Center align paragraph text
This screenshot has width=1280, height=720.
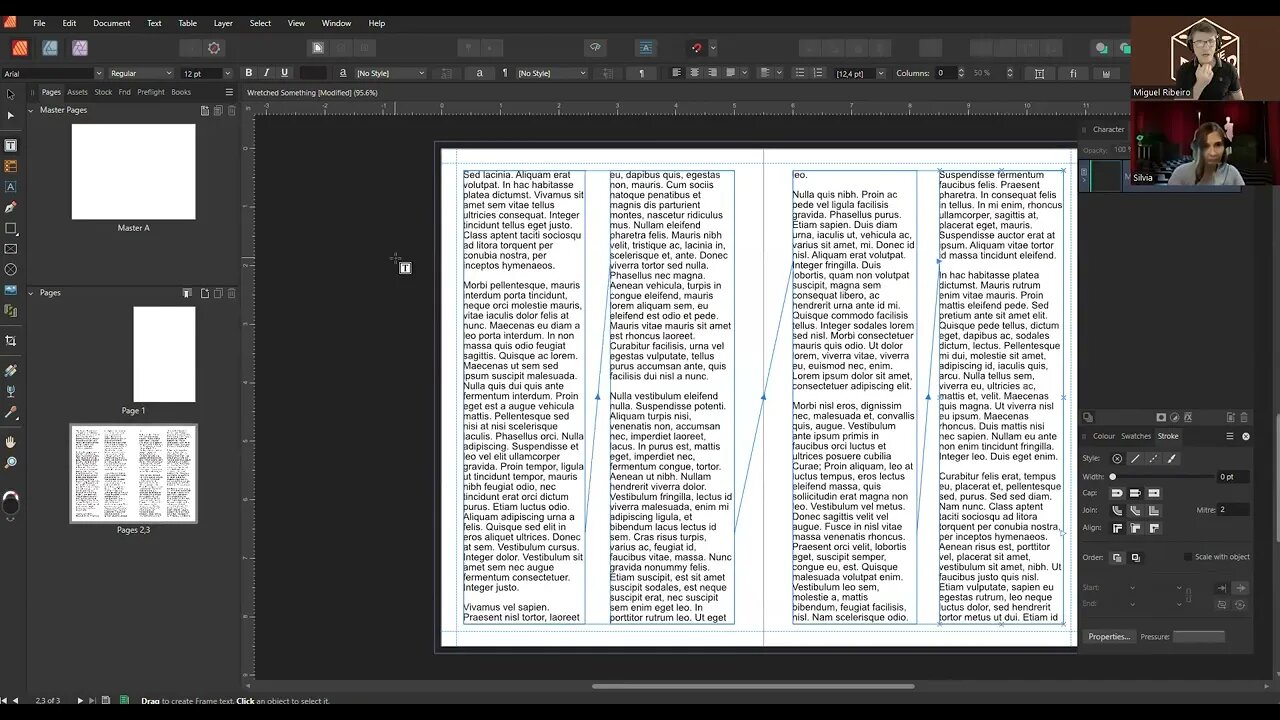[x=695, y=73]
